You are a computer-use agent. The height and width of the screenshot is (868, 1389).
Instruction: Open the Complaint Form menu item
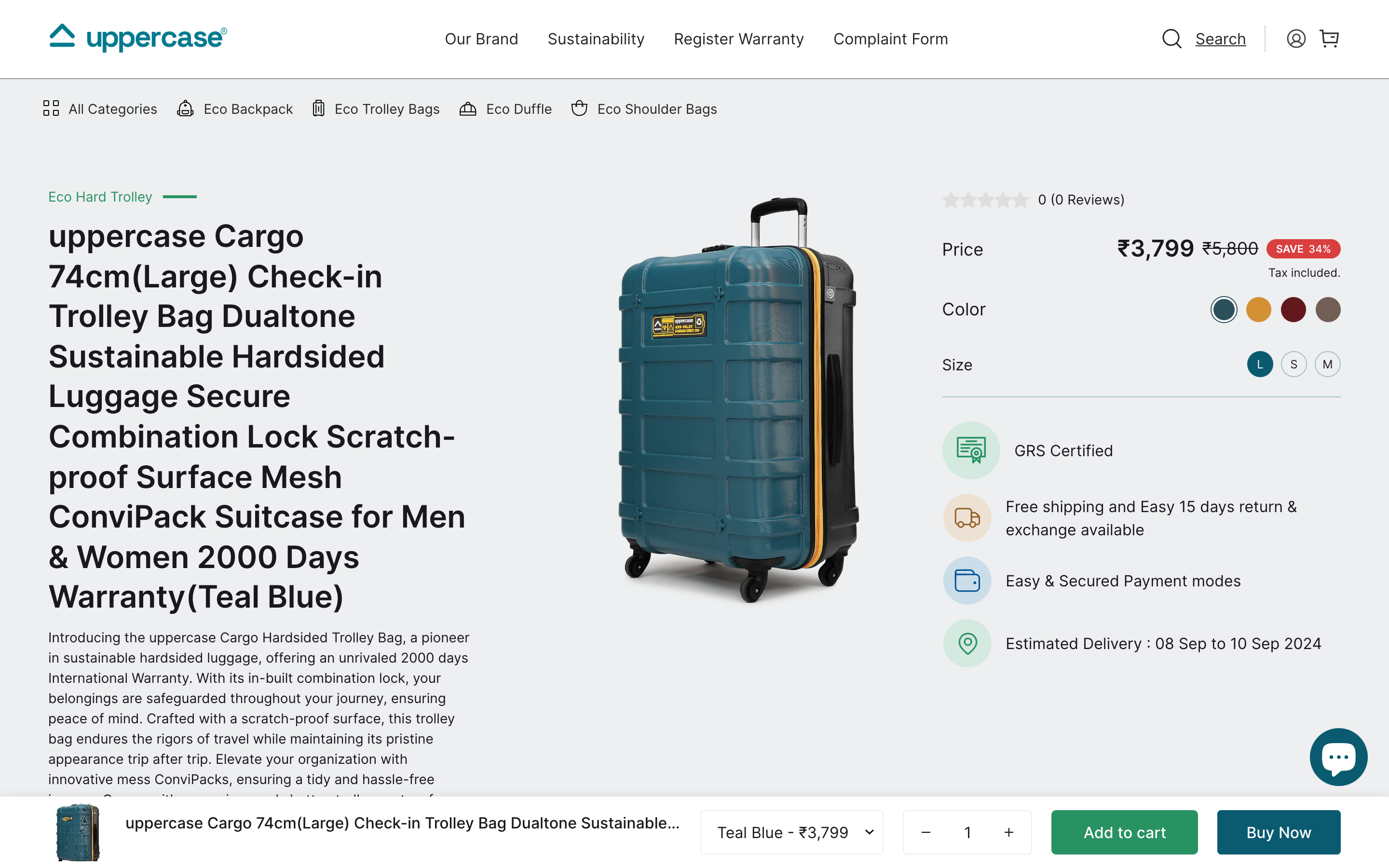tap(890, 39)
